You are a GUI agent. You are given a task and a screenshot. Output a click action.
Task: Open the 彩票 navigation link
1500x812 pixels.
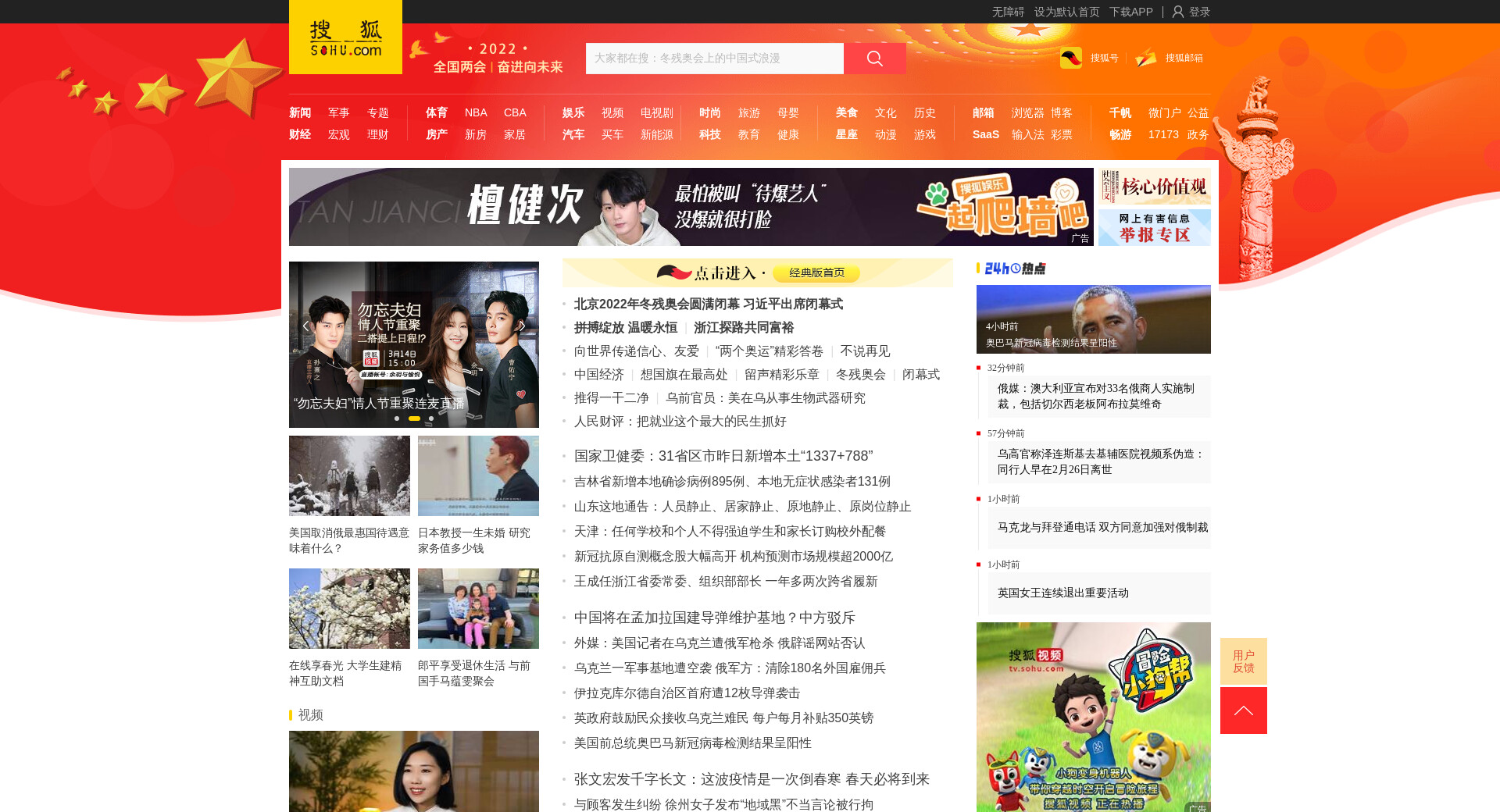1062,134
